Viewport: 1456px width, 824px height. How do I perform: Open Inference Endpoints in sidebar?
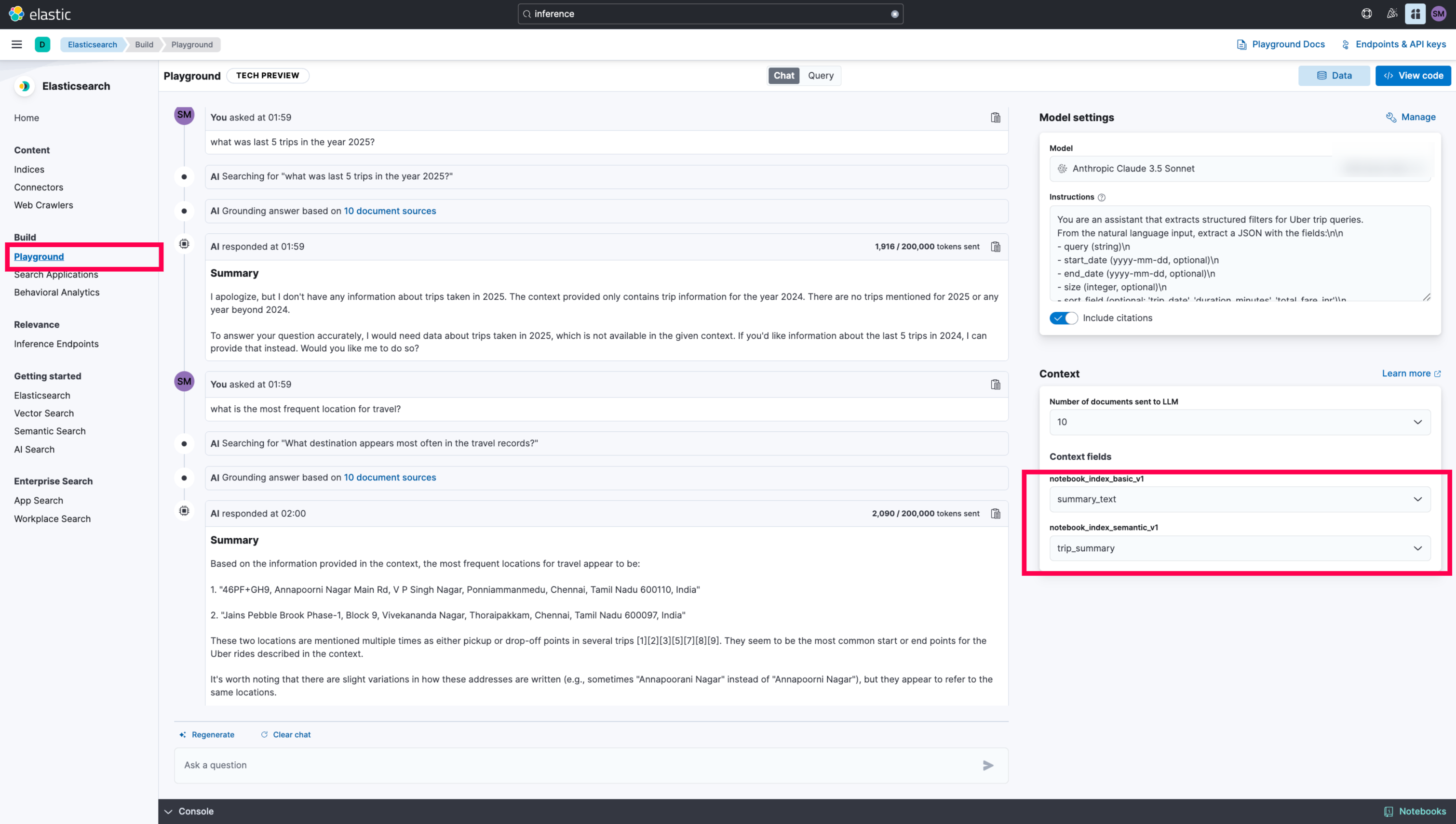click(x=56, y=344)
